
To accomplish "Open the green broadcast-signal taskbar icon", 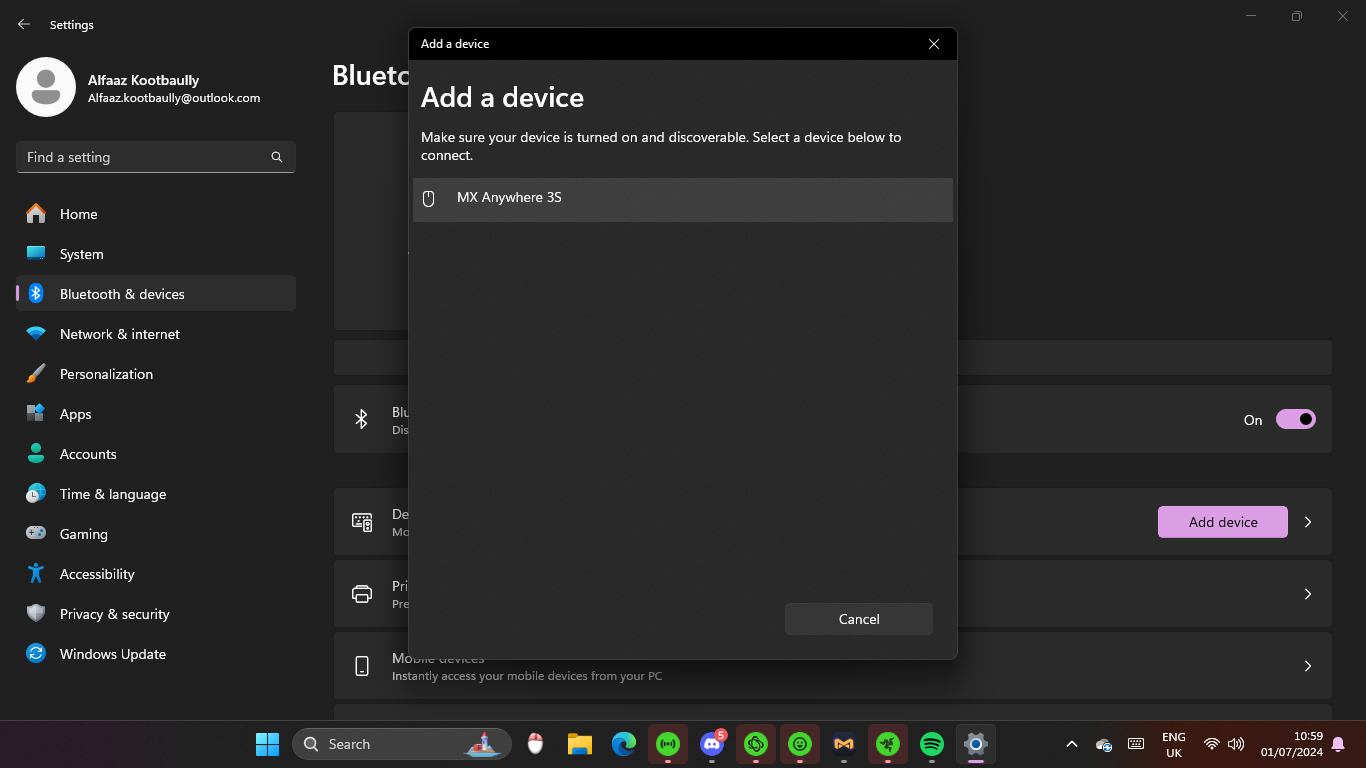I will [668, 744].
